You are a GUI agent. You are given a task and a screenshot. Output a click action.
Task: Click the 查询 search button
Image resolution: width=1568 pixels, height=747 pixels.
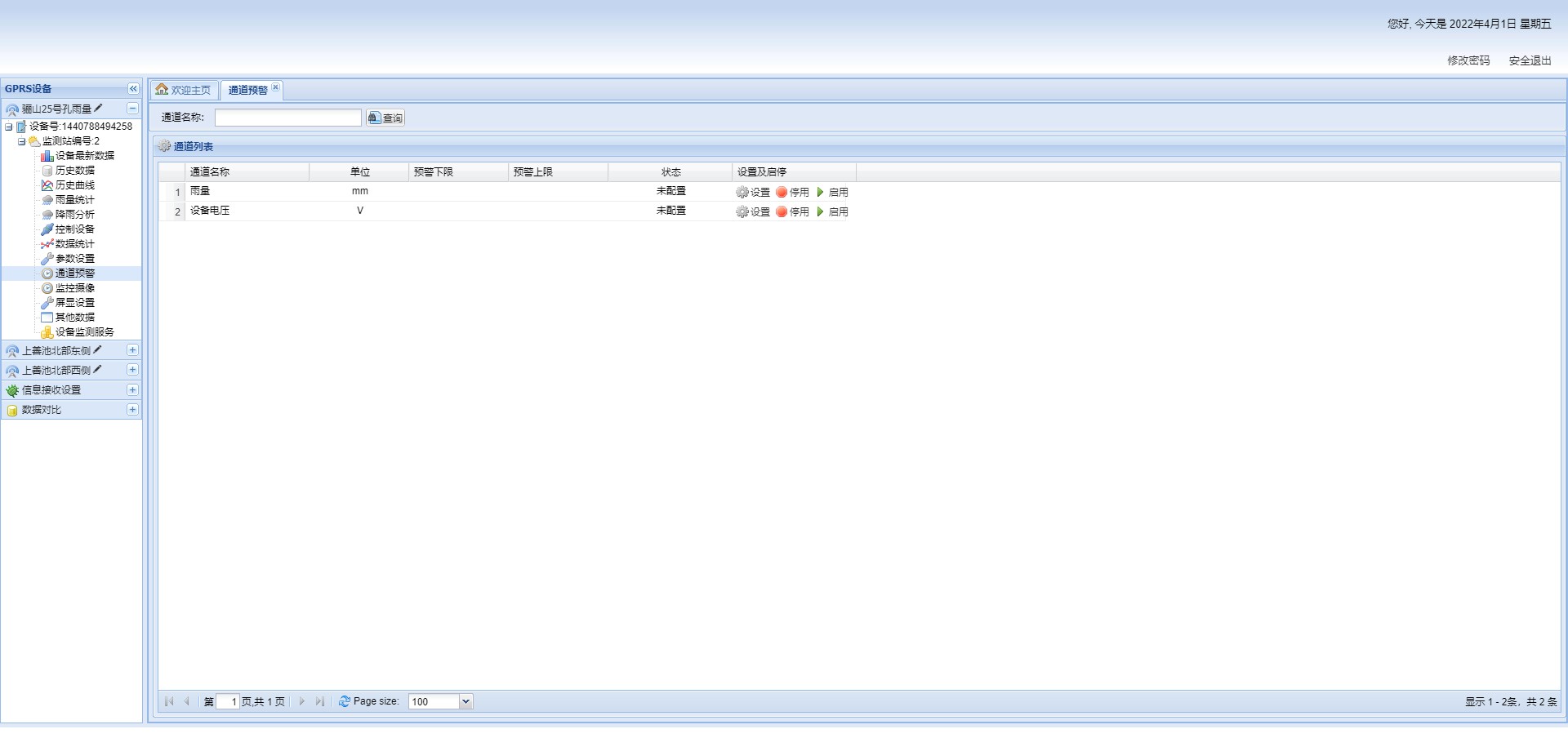[385, 118]
